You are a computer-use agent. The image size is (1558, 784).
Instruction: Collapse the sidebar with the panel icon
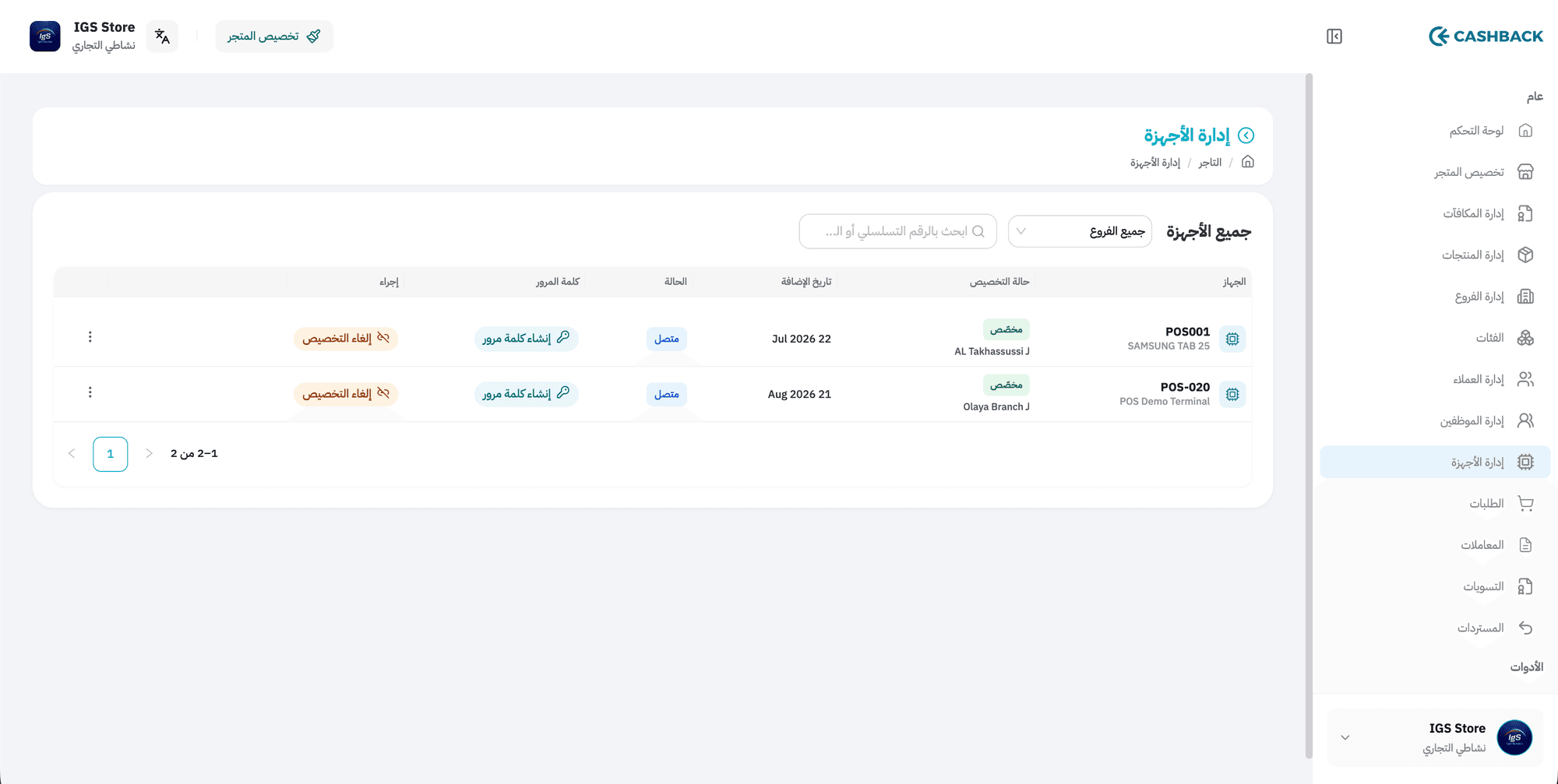1334,37
